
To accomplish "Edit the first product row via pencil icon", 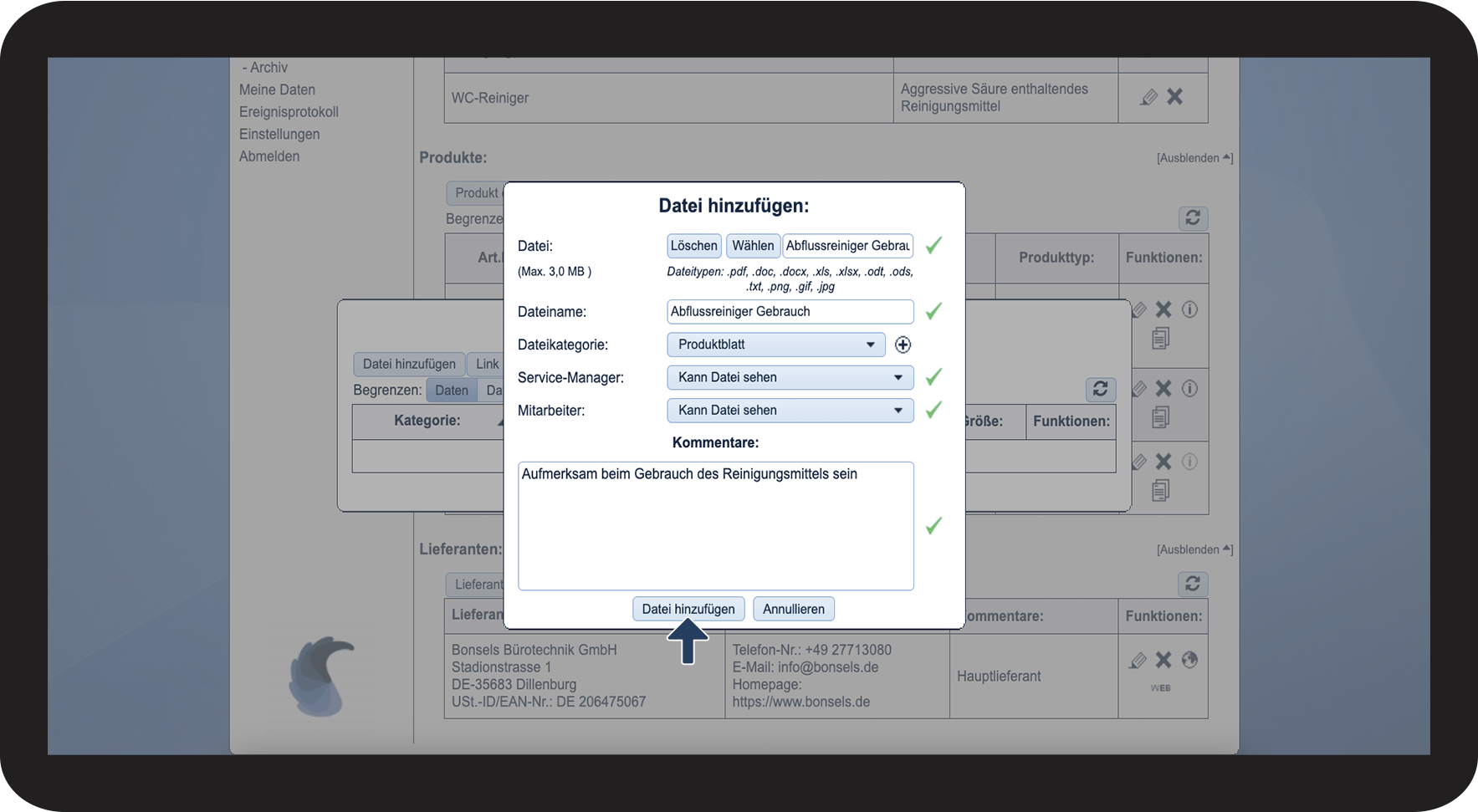I will coord(1139,310).
